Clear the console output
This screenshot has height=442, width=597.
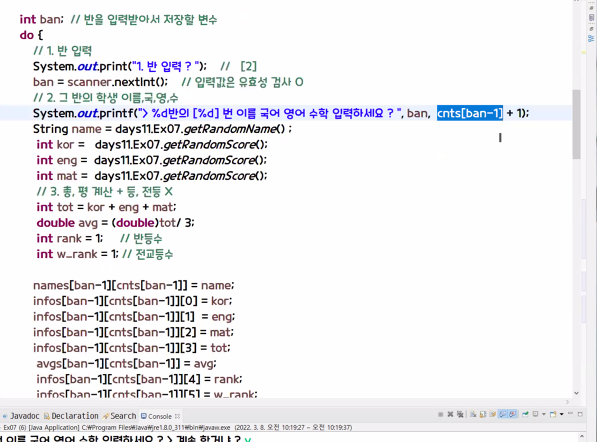pos(473,414)
